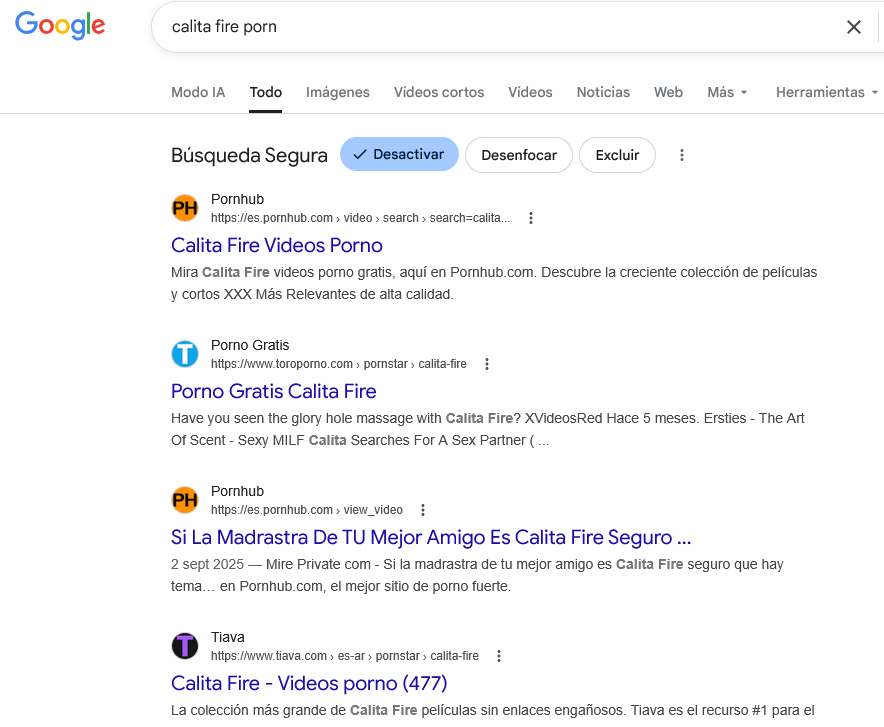This screenshot has width=884, height=727.
Task: Clear the search field with the X
Action: [853, 27]
